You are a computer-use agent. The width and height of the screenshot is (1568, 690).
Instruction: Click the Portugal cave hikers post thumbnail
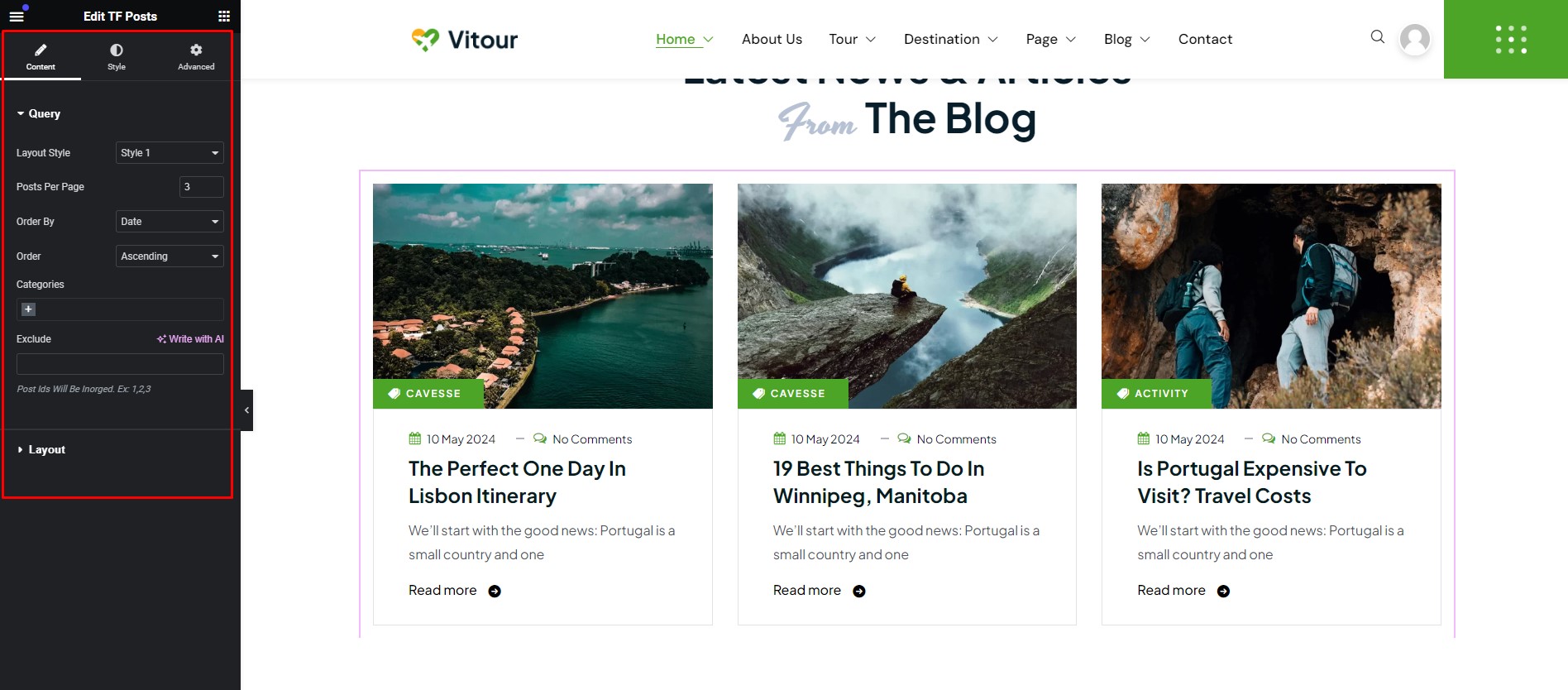[1271, 296]
